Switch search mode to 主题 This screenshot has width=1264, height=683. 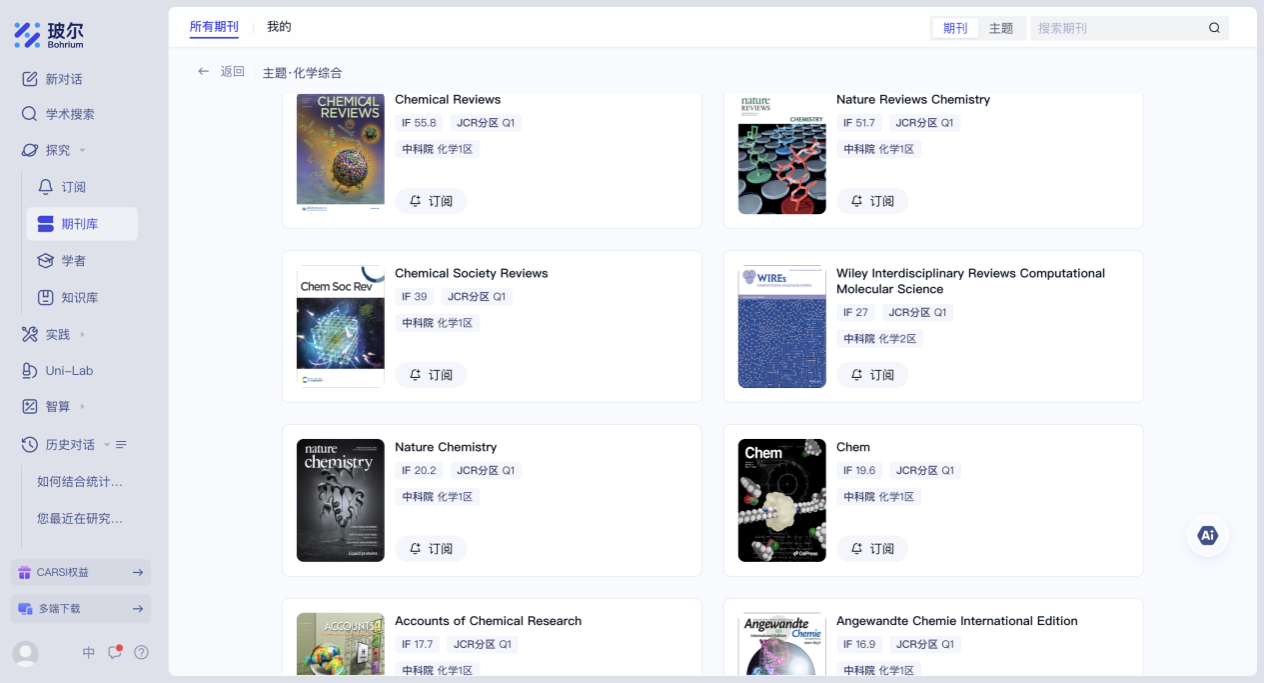(x=1001, y=28)
